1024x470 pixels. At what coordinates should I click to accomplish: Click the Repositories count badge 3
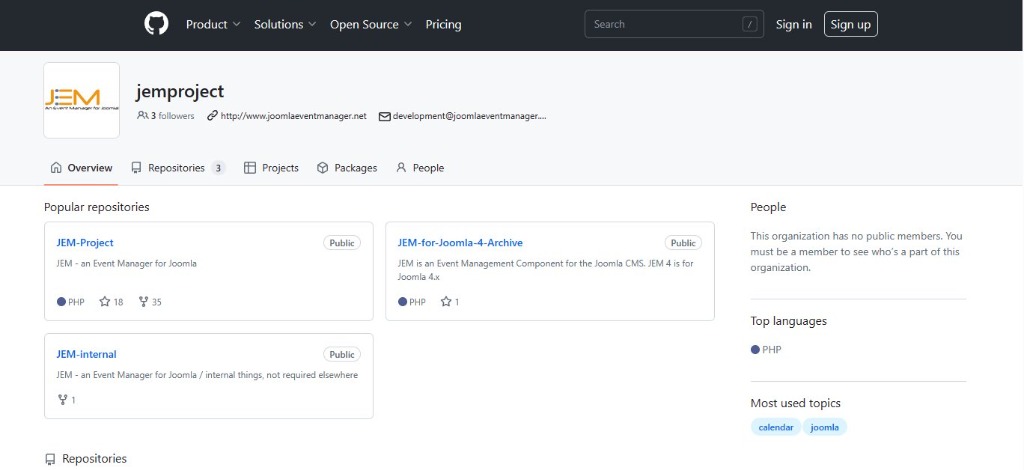click(x=218, y=168)
